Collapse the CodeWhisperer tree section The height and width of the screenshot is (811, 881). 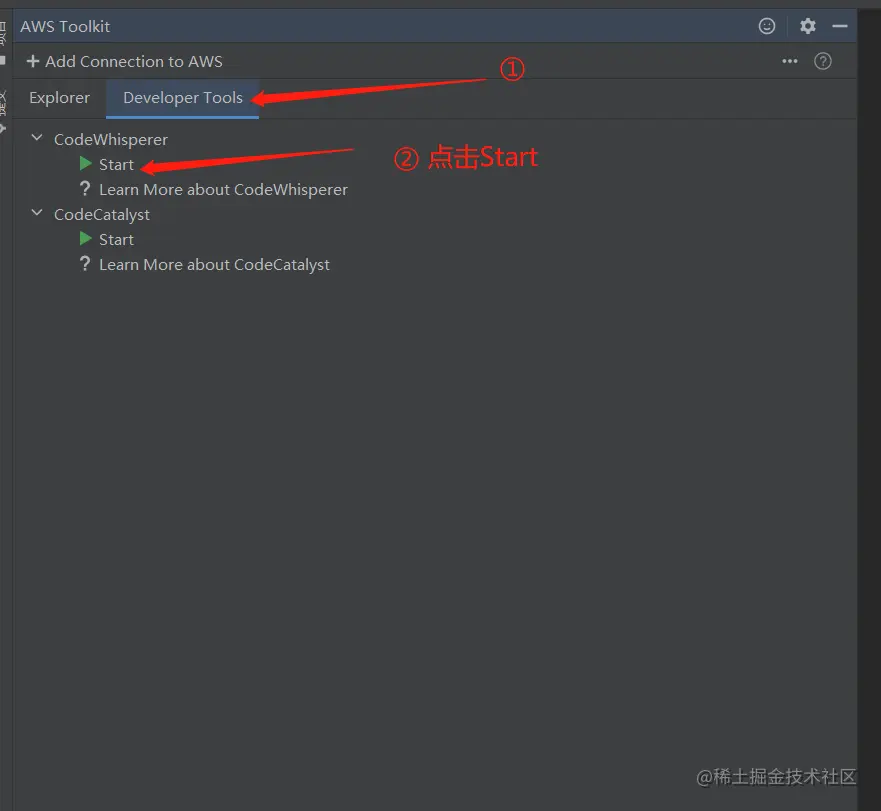pos(36,139)
